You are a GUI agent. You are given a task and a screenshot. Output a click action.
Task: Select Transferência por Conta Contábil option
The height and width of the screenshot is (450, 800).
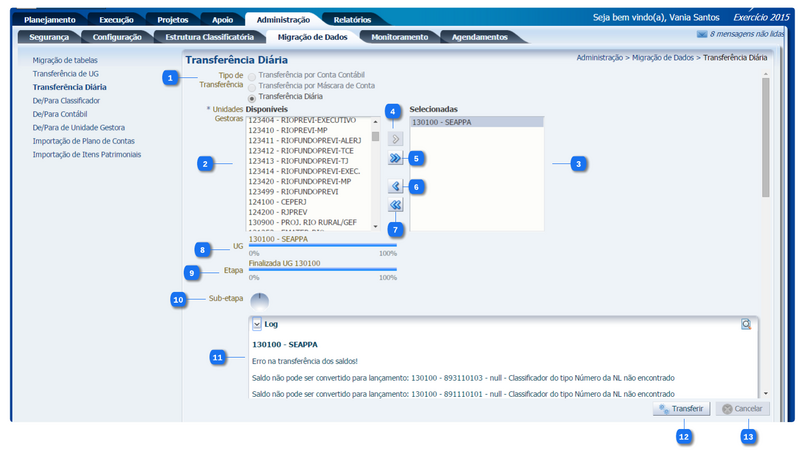[x=252, y=76]
